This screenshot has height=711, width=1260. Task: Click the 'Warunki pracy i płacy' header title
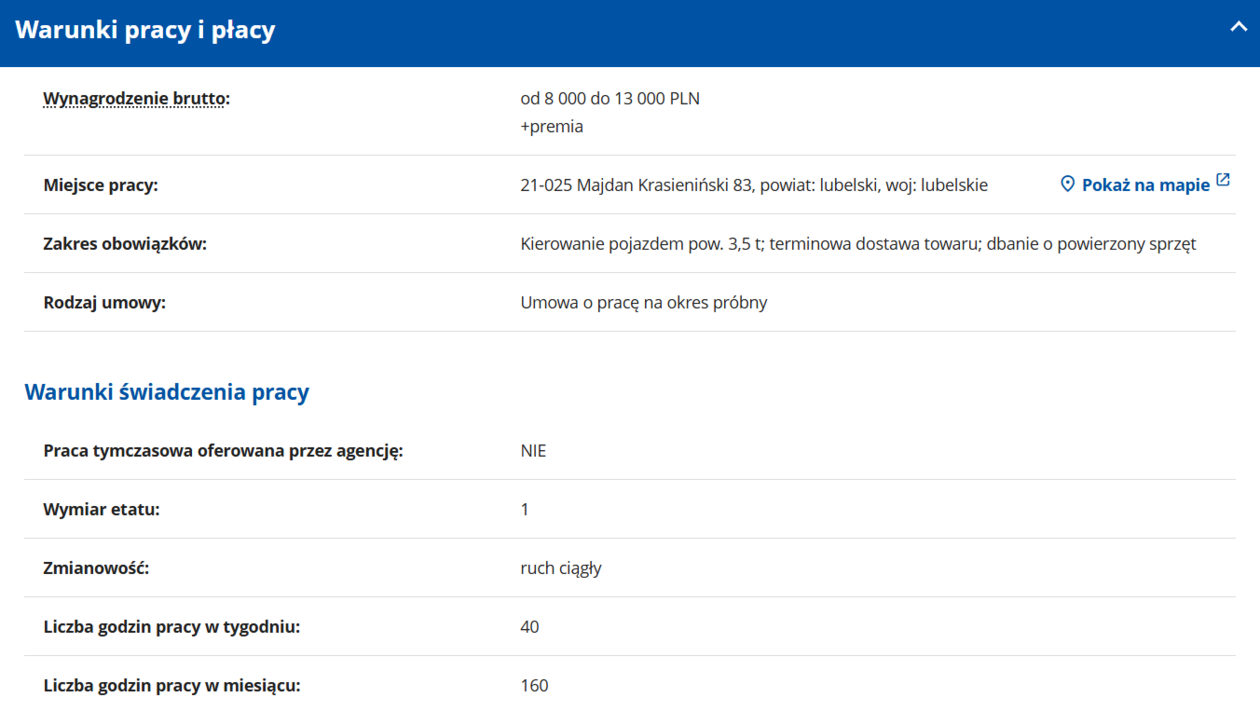pos(145,30)
